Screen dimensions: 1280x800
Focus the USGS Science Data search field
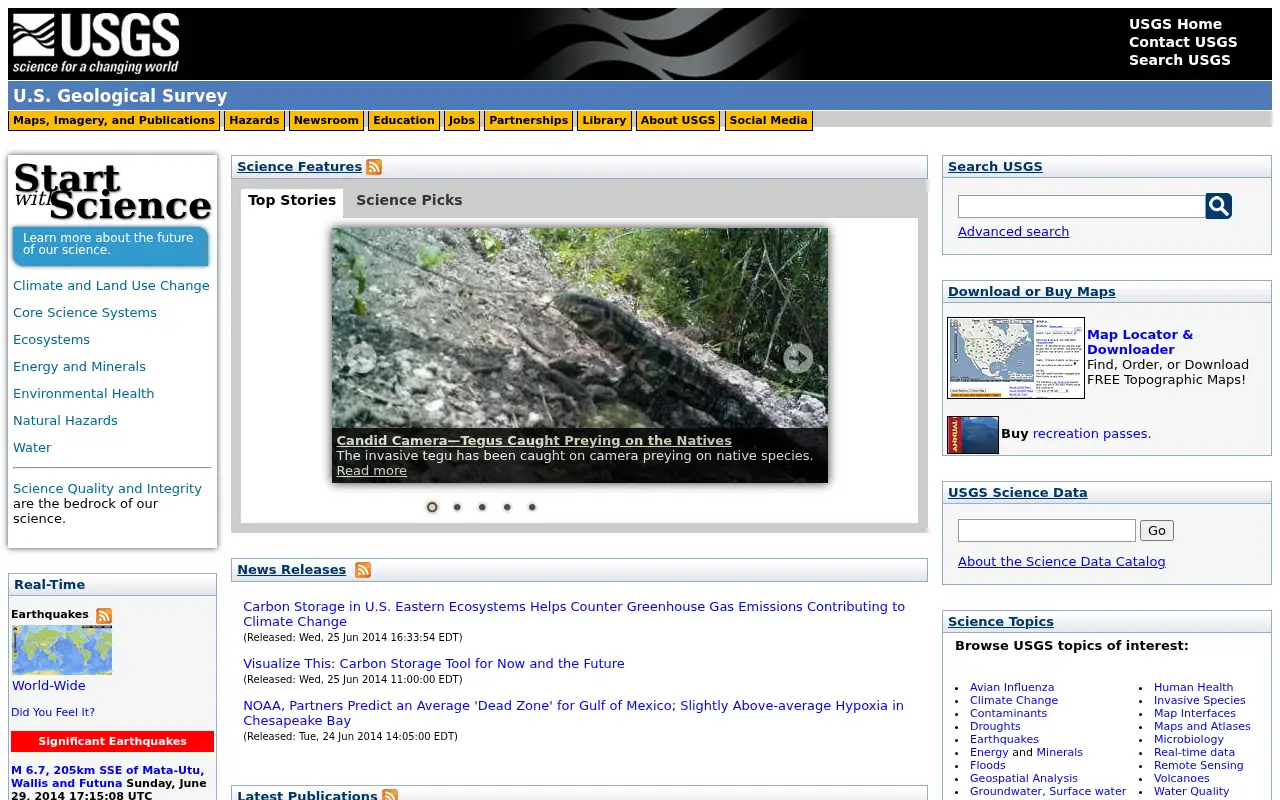(x=1047, y=531)
